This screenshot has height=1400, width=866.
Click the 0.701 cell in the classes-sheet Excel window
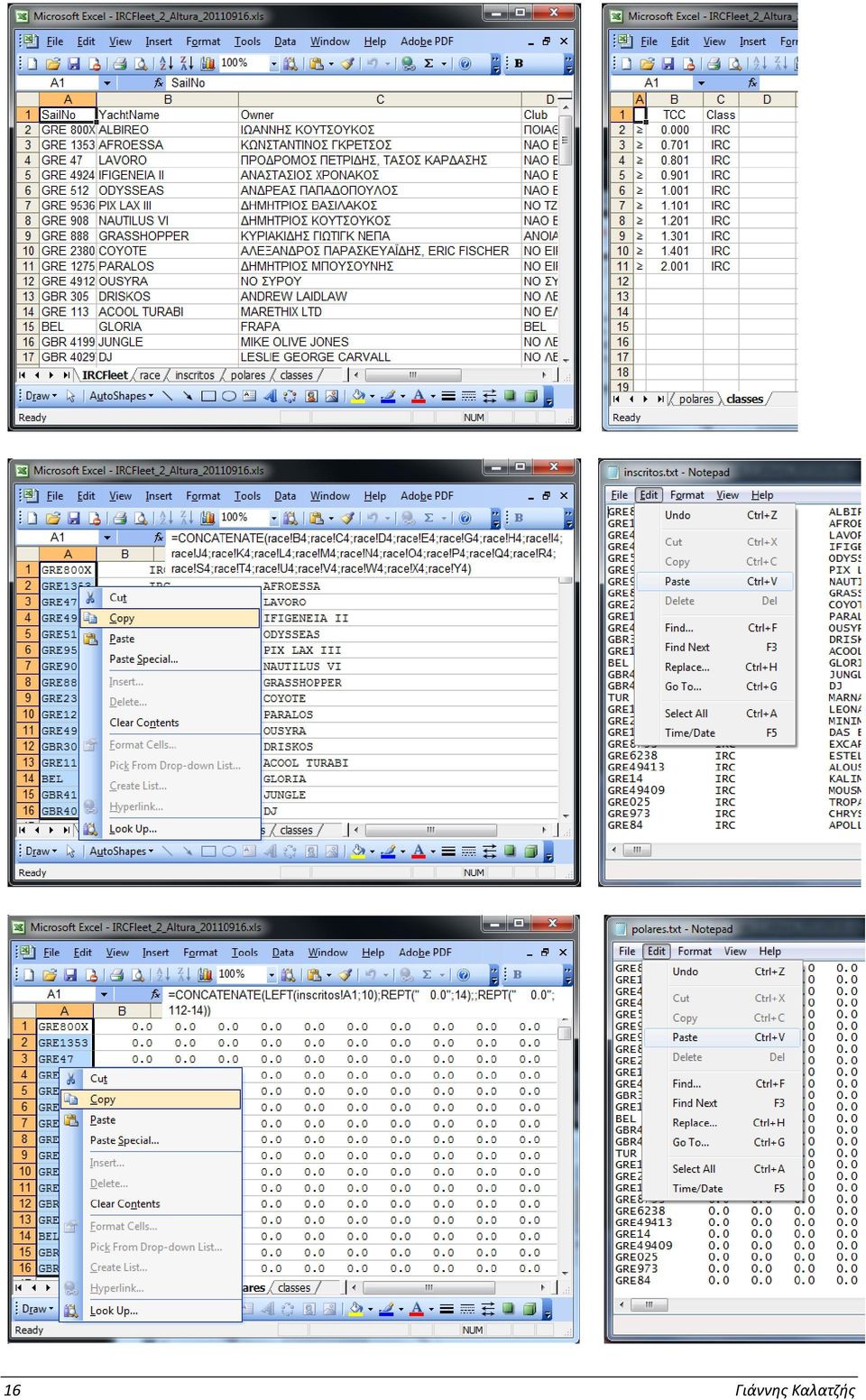(x=674, y=144)
